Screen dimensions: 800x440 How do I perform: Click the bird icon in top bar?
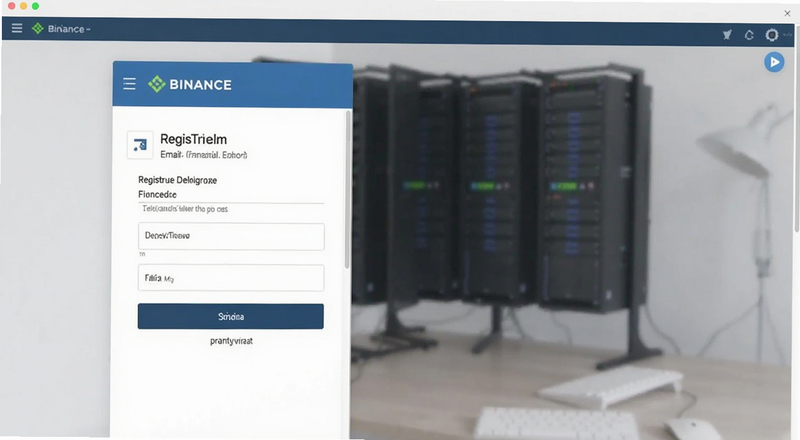[x=727, y=35]
